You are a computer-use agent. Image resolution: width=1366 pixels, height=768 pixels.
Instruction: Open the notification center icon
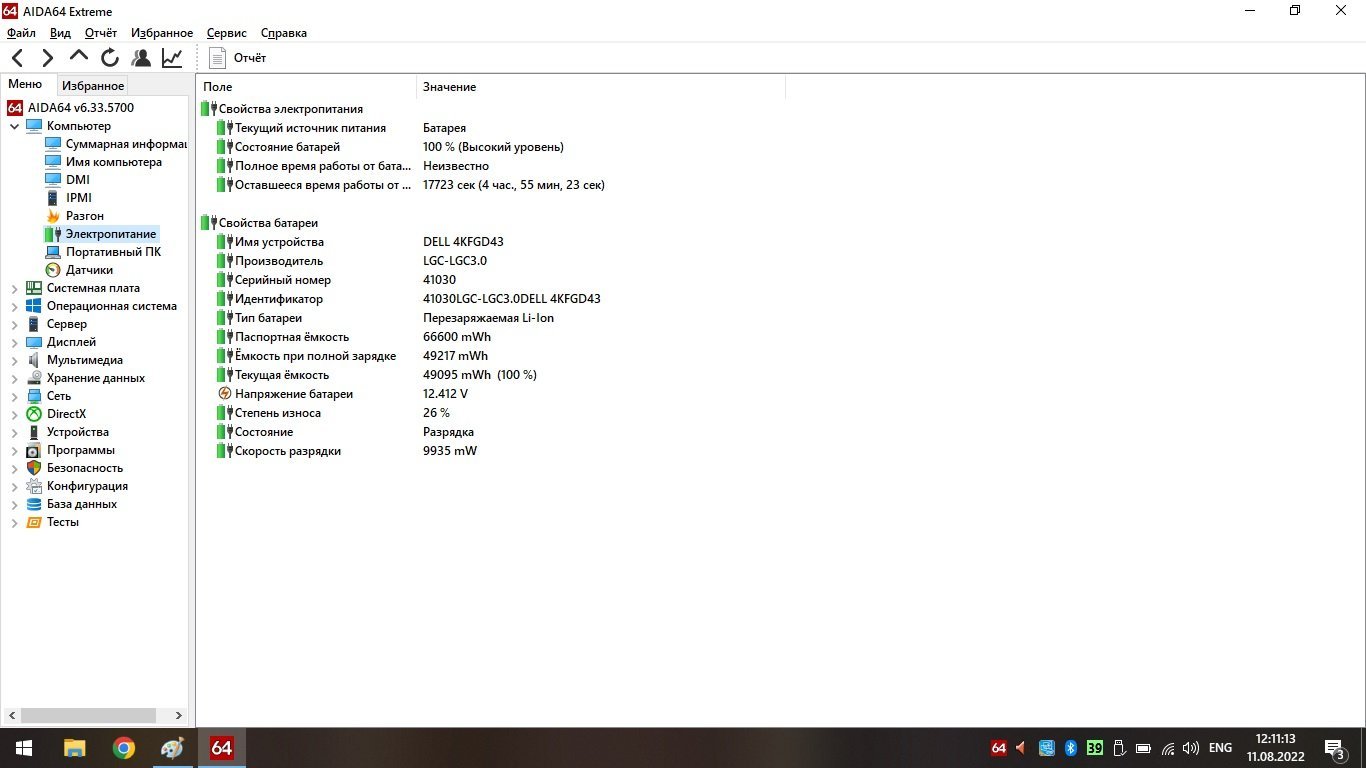click(x=1334, y=748)
